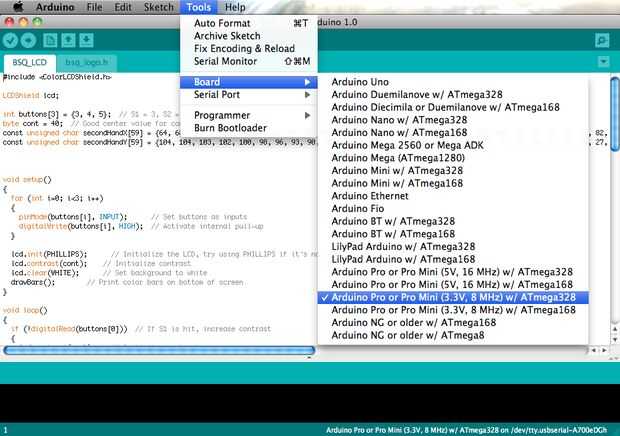Close the Tools menu via its title
620x436 pixels.
[198, 7]
